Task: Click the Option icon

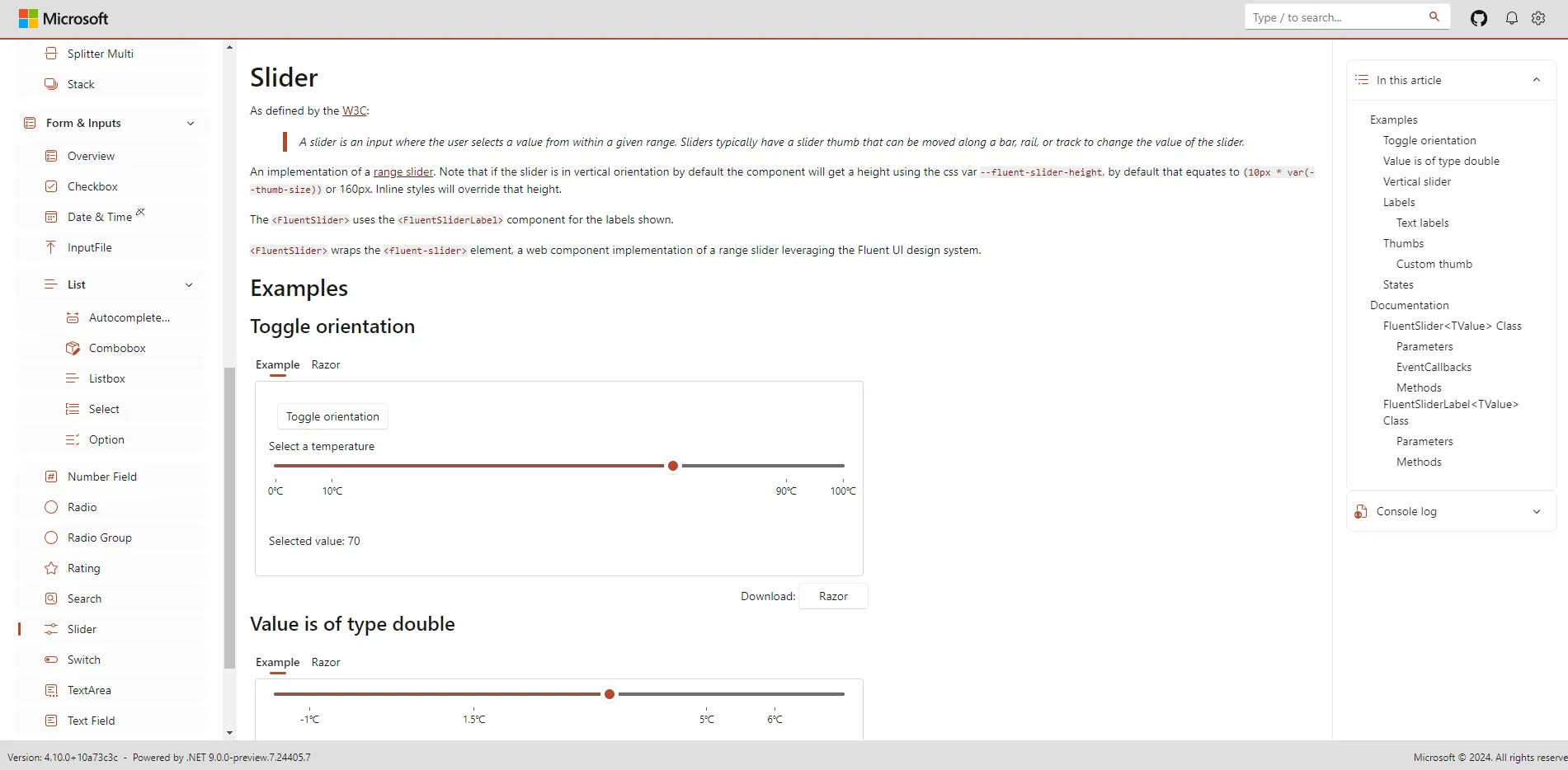Action: 73,439
